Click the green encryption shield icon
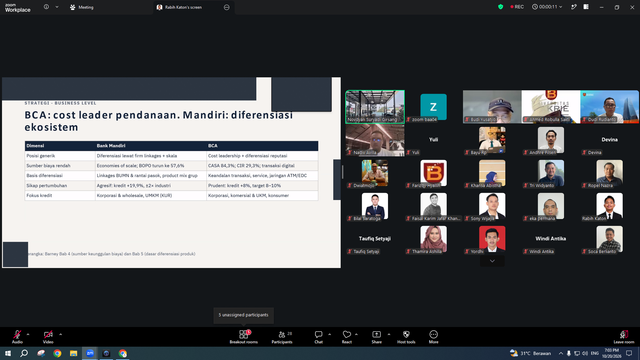Screen dimensions: 640x360 pos(500,7)
